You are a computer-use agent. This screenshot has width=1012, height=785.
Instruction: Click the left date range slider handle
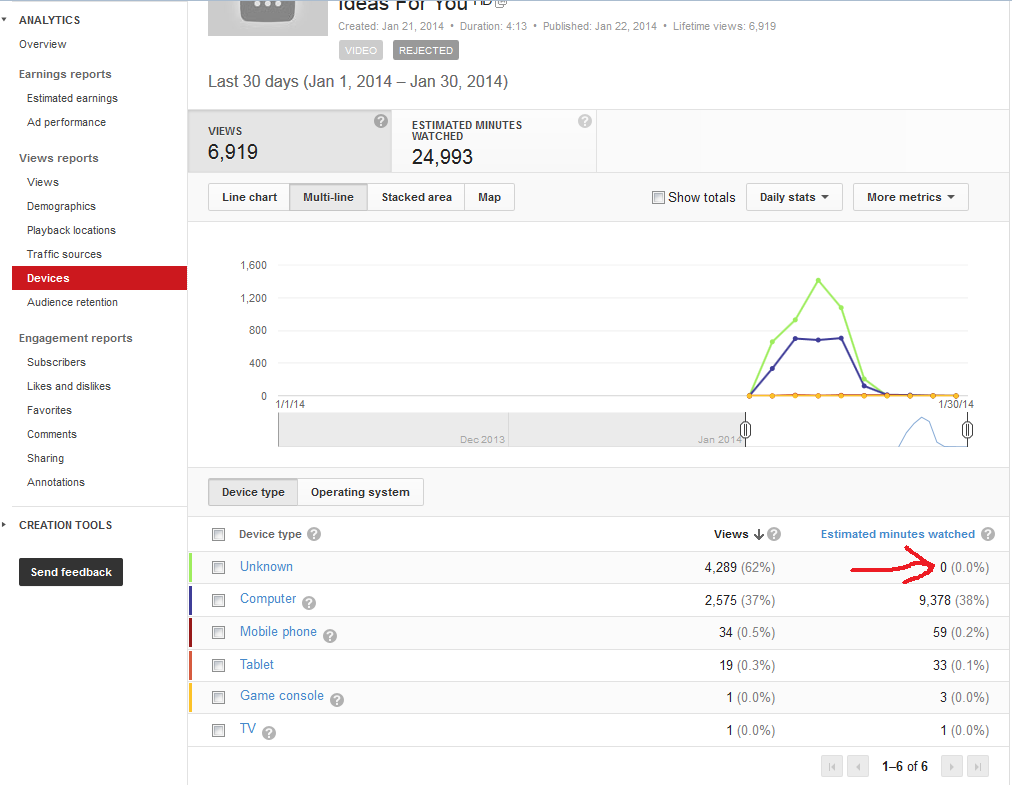pyautogui.click(x=745, y=429)
